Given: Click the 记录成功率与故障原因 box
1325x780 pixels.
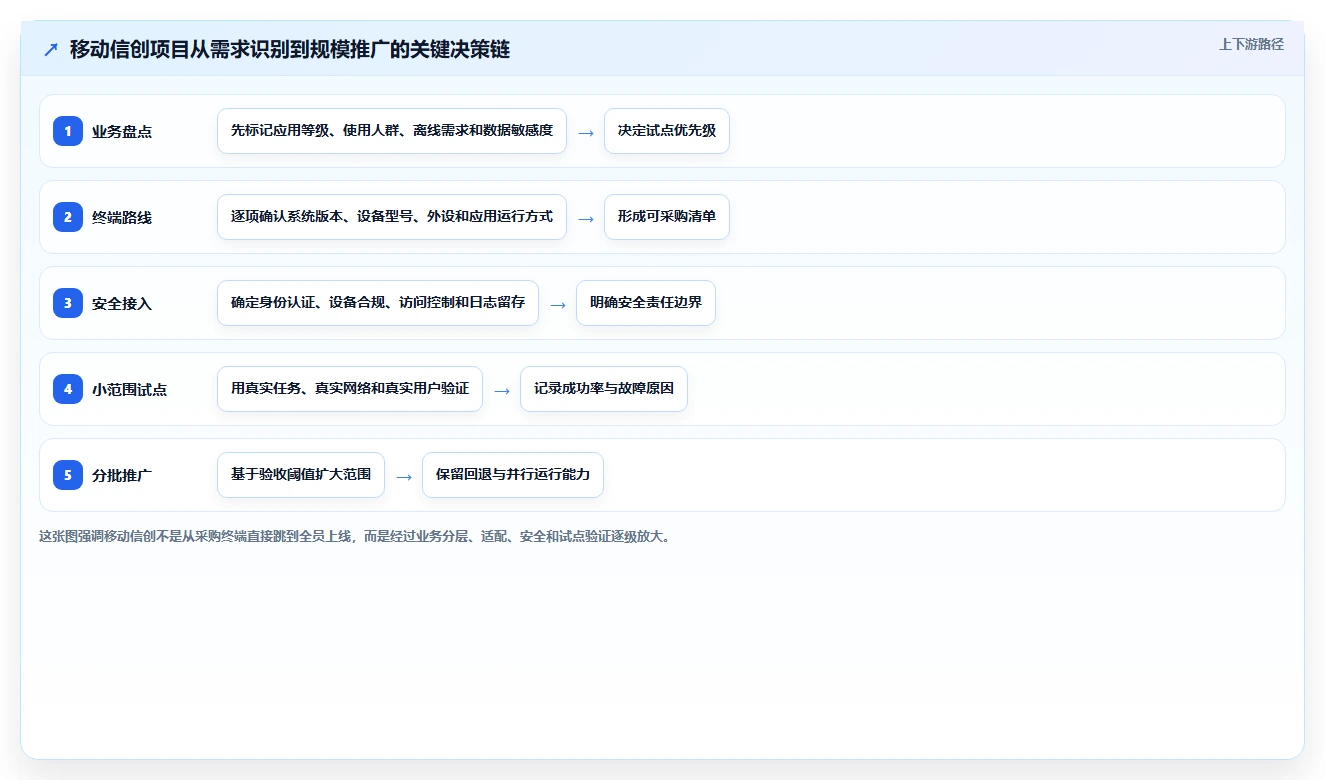Looking at the screenshot, I should 604,389.
